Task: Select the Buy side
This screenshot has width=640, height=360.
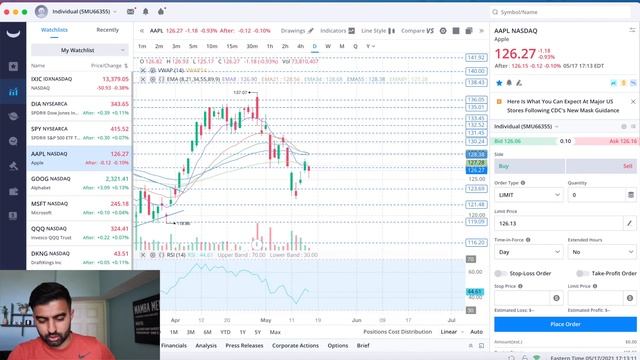Action: tap(529, 166)
